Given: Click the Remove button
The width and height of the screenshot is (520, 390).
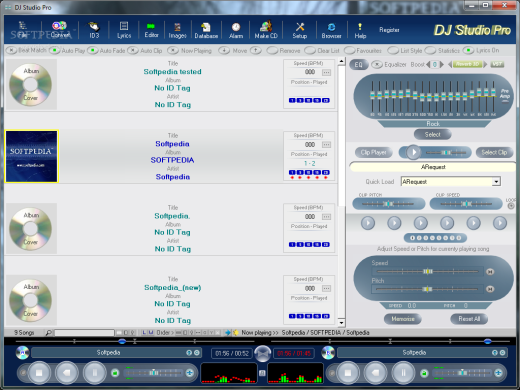Looking at the screenshot, I should coord(272,50).
